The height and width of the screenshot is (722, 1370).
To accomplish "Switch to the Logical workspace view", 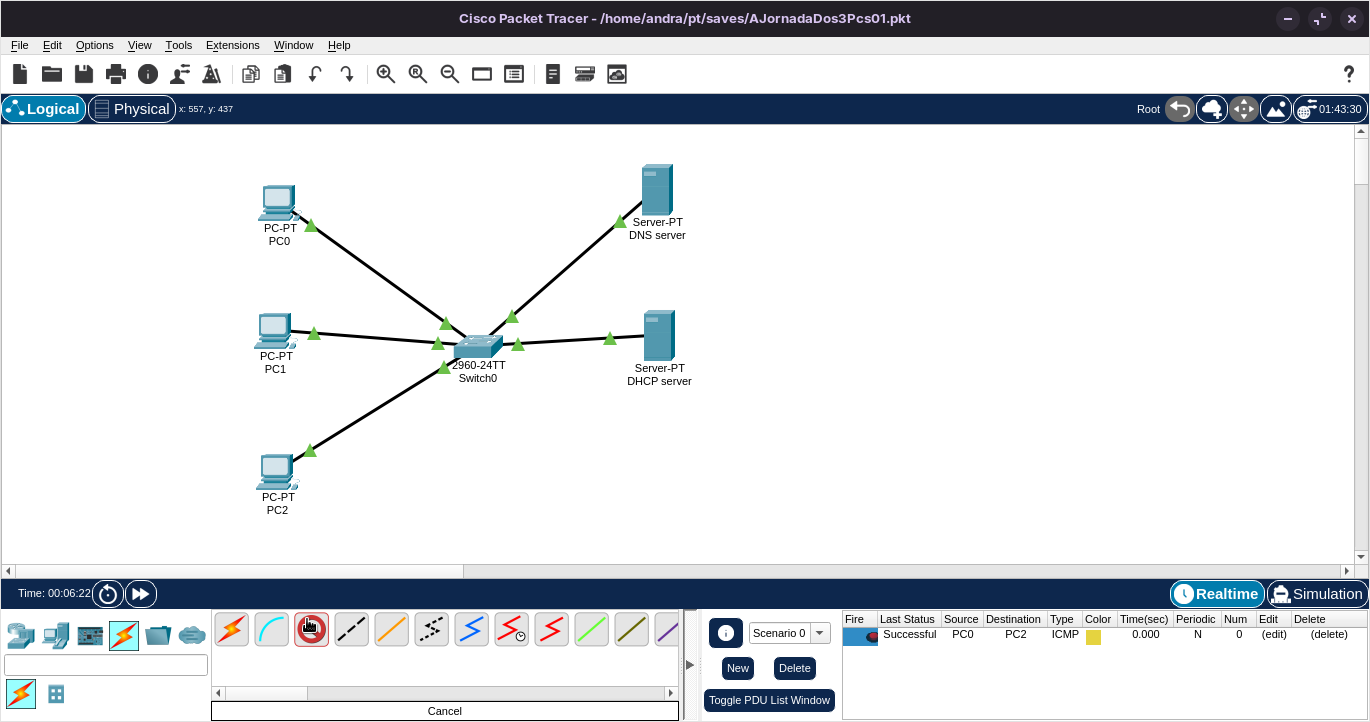I will click(x=43, y=109).
